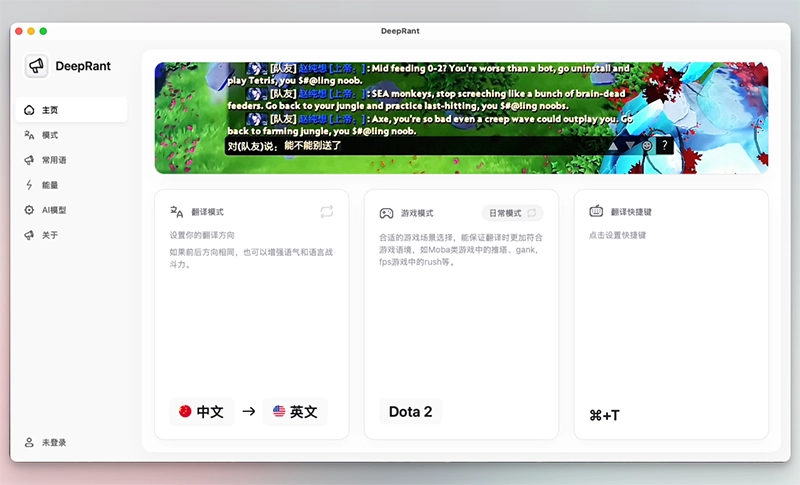This screenshot has width=800, height=485.
Task: Open the Dota 2 game selector
Action: click(410, 412)
